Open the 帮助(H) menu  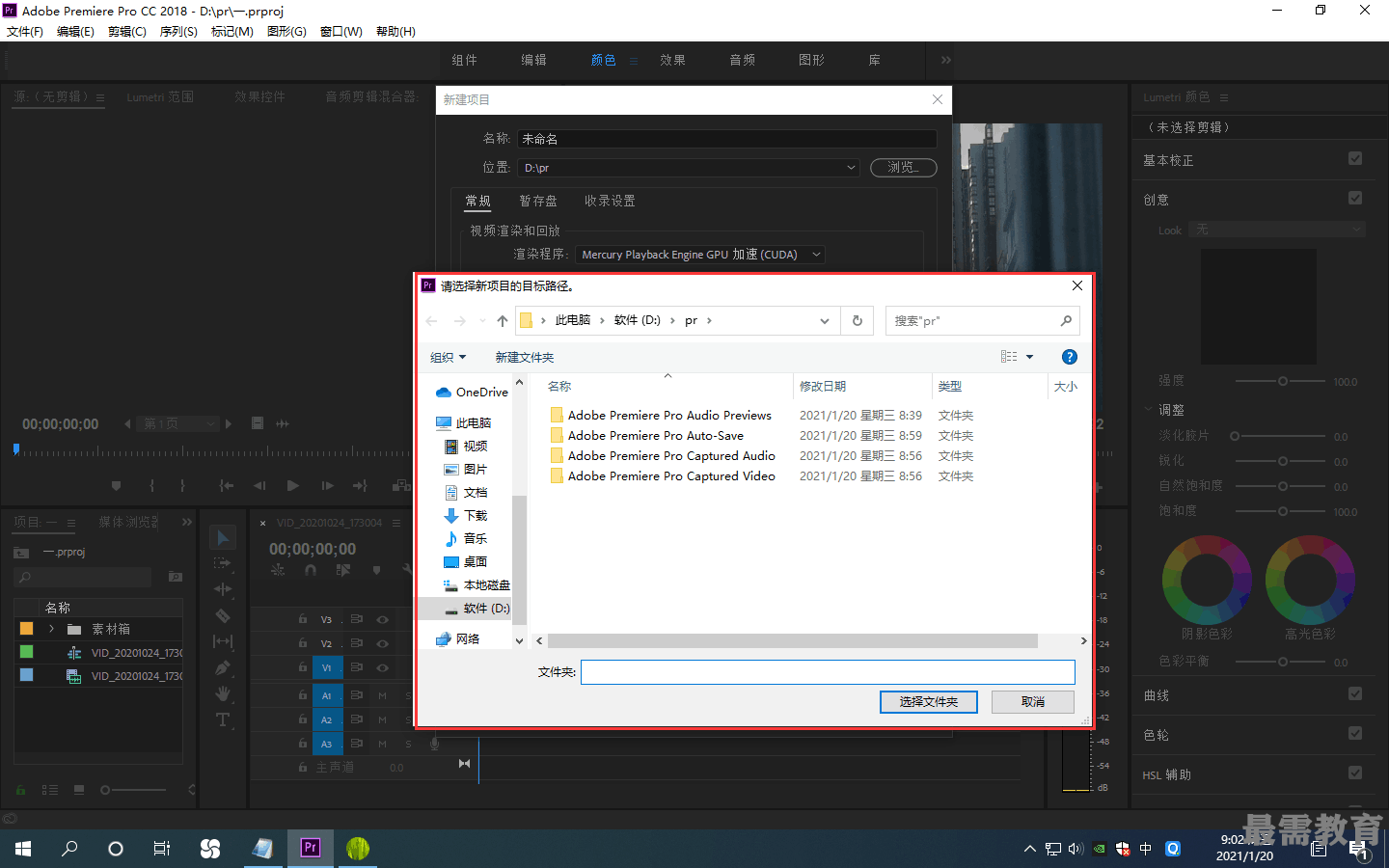(x=395, y=32)
